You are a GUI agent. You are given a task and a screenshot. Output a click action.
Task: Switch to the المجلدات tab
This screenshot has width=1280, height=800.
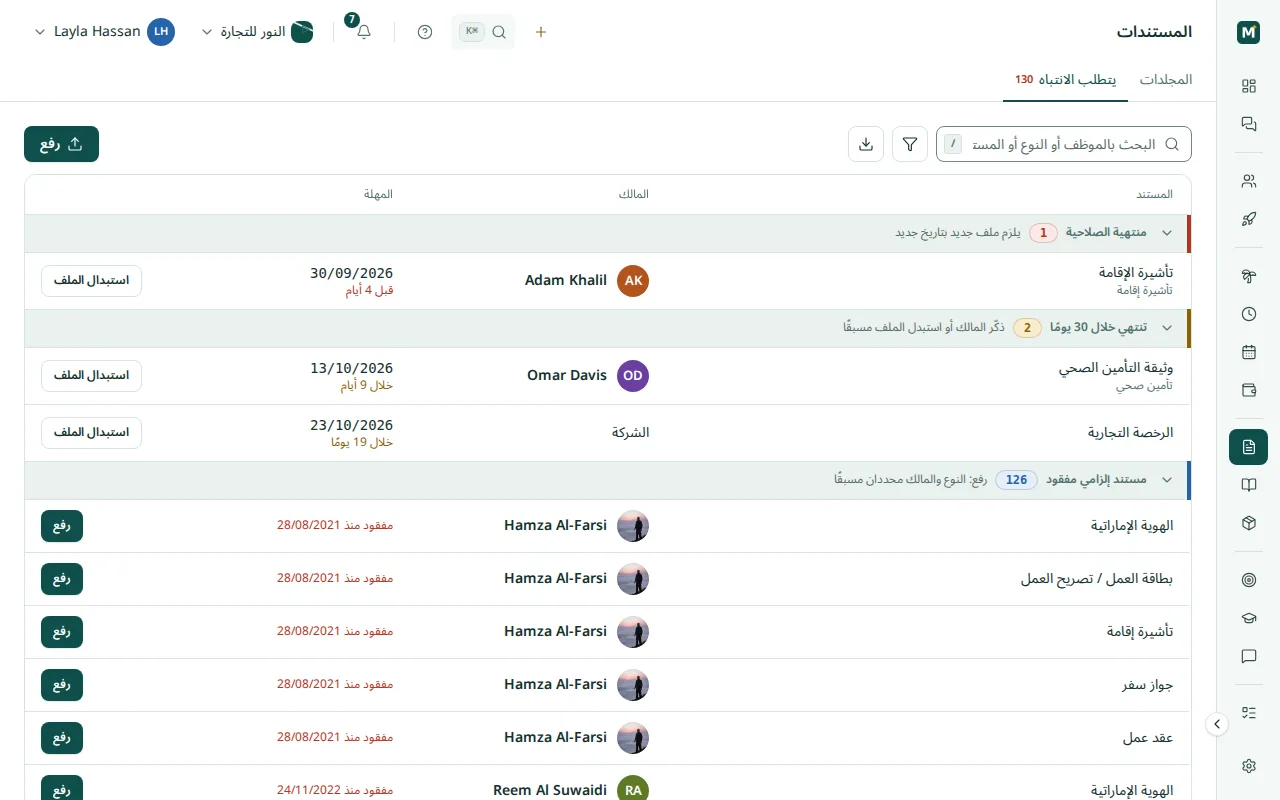pyautogui.click(x=1166, y=80)
